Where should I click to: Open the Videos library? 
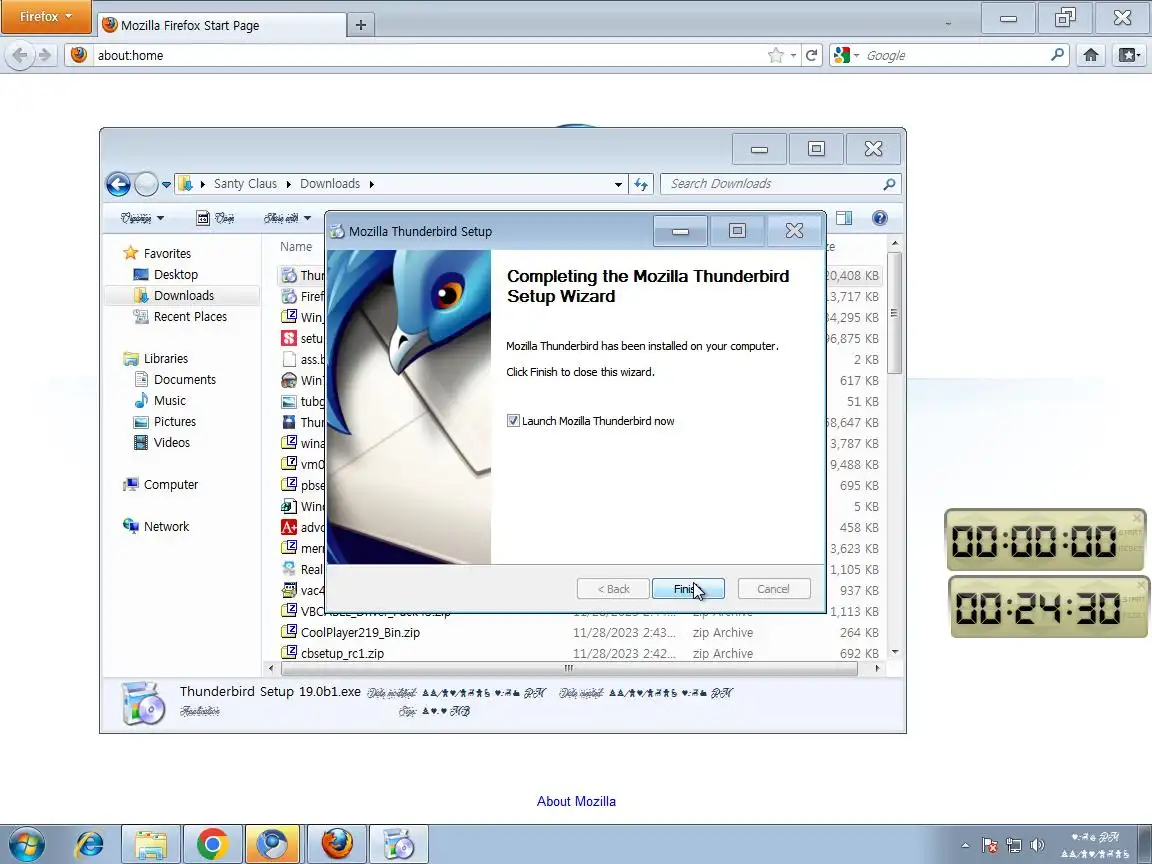pos(172,442)
